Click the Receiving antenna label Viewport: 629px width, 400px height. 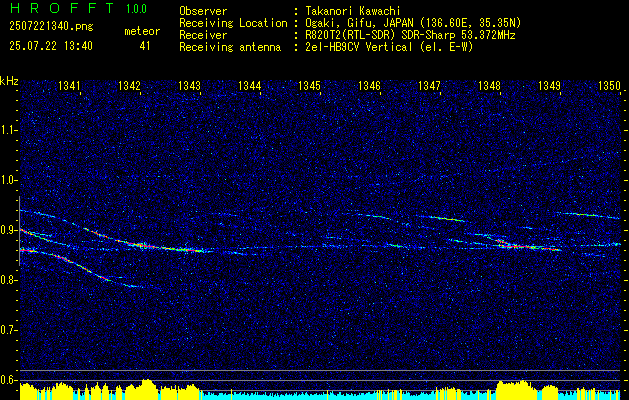230,47
